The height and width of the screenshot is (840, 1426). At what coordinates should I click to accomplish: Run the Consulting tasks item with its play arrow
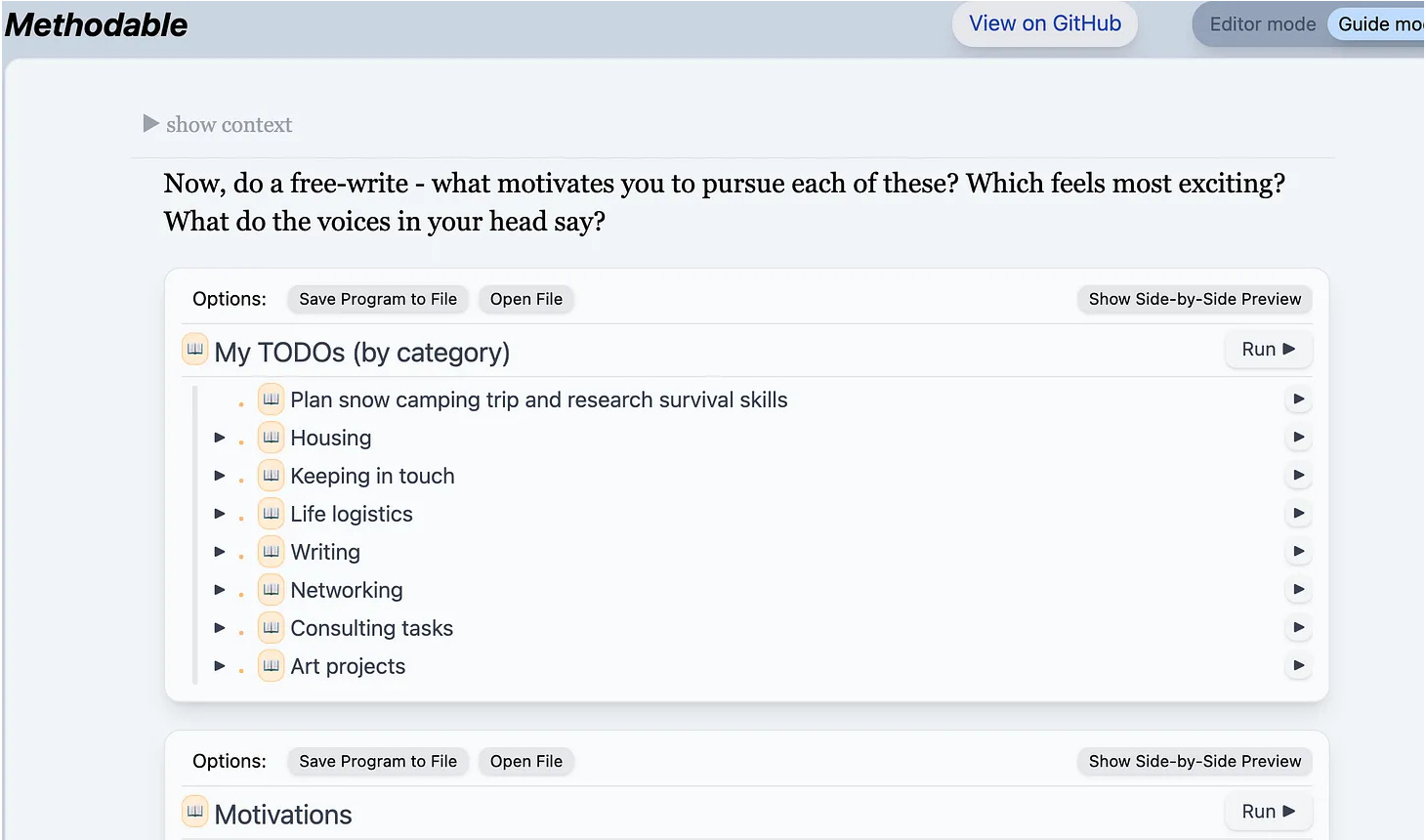[x=1298, y=628]
